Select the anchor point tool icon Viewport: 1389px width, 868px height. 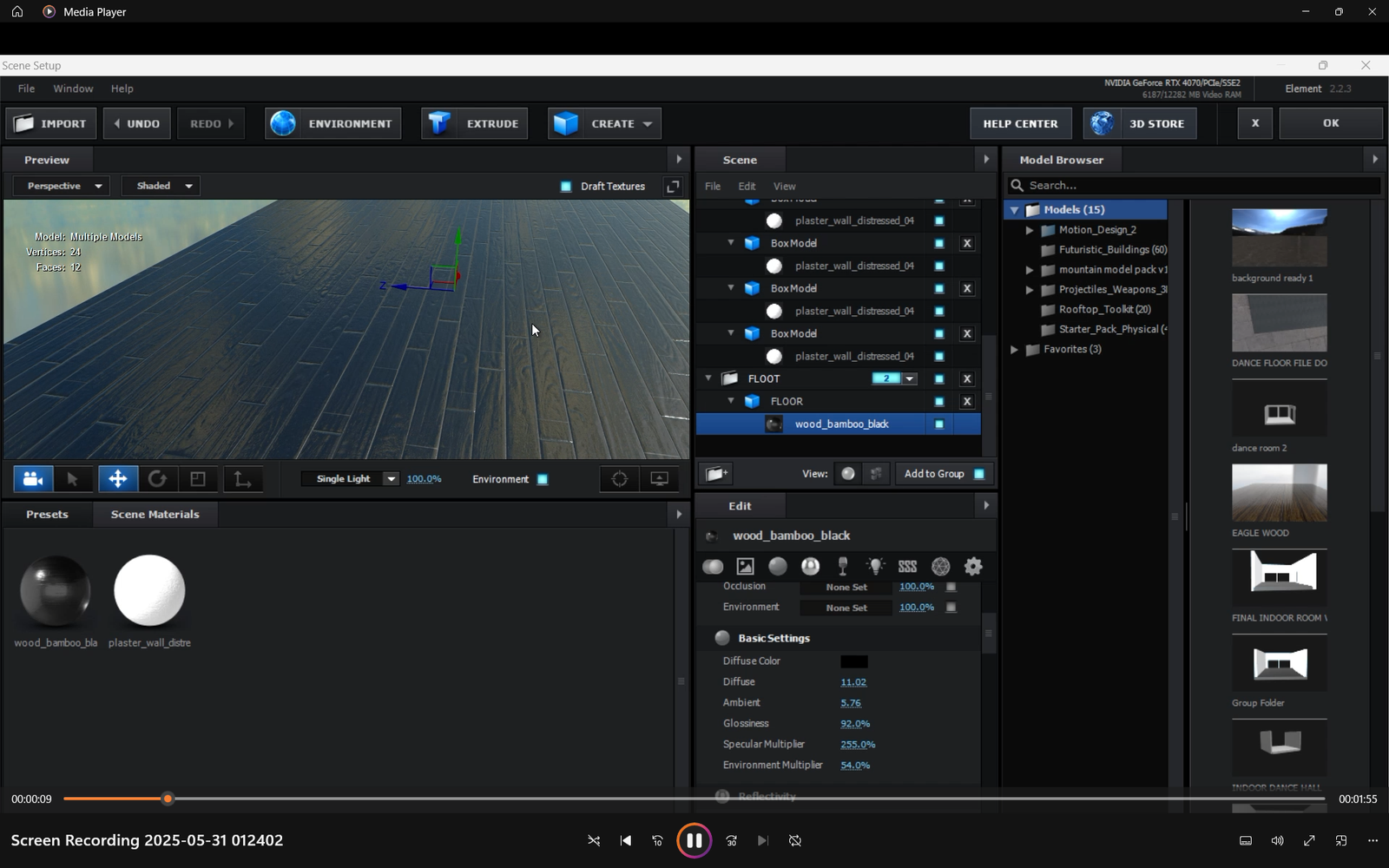[242, 479]
